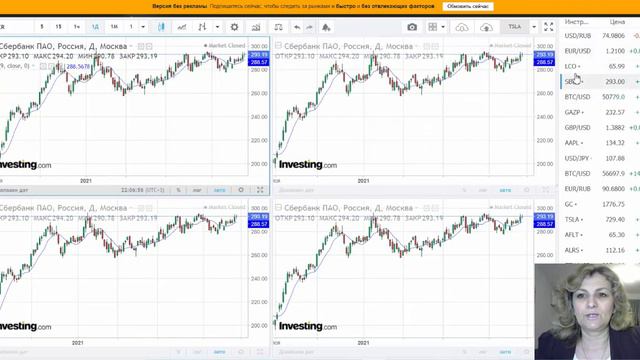Viewport: 640px width, 360px height.
Task: Select TSLA row in the watchlist
Action: (x=600, y=220)
